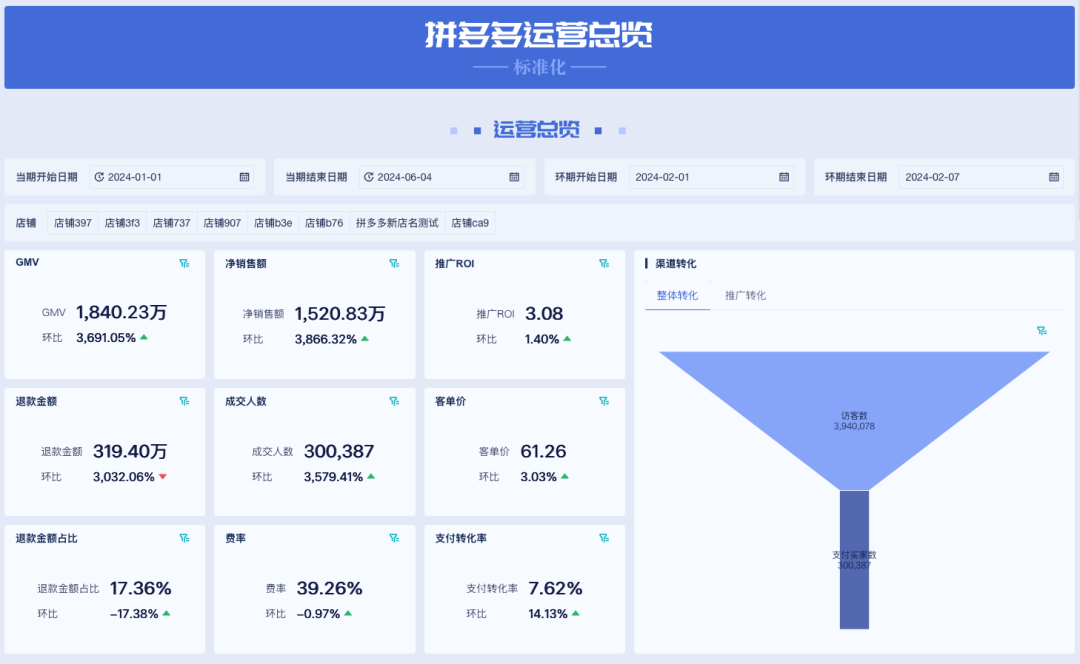Select shop 店铺907
Viewport: 1080px width, 664px height.
click(x=222, y=223)
